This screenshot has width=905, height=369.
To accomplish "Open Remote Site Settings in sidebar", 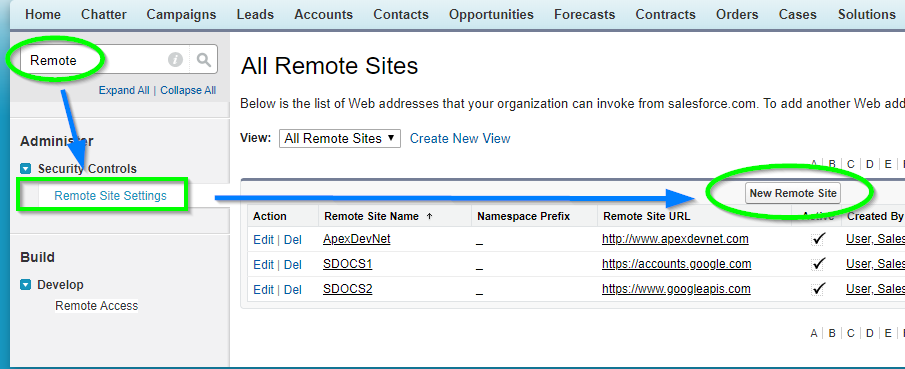I will click(x=110, y=196).
